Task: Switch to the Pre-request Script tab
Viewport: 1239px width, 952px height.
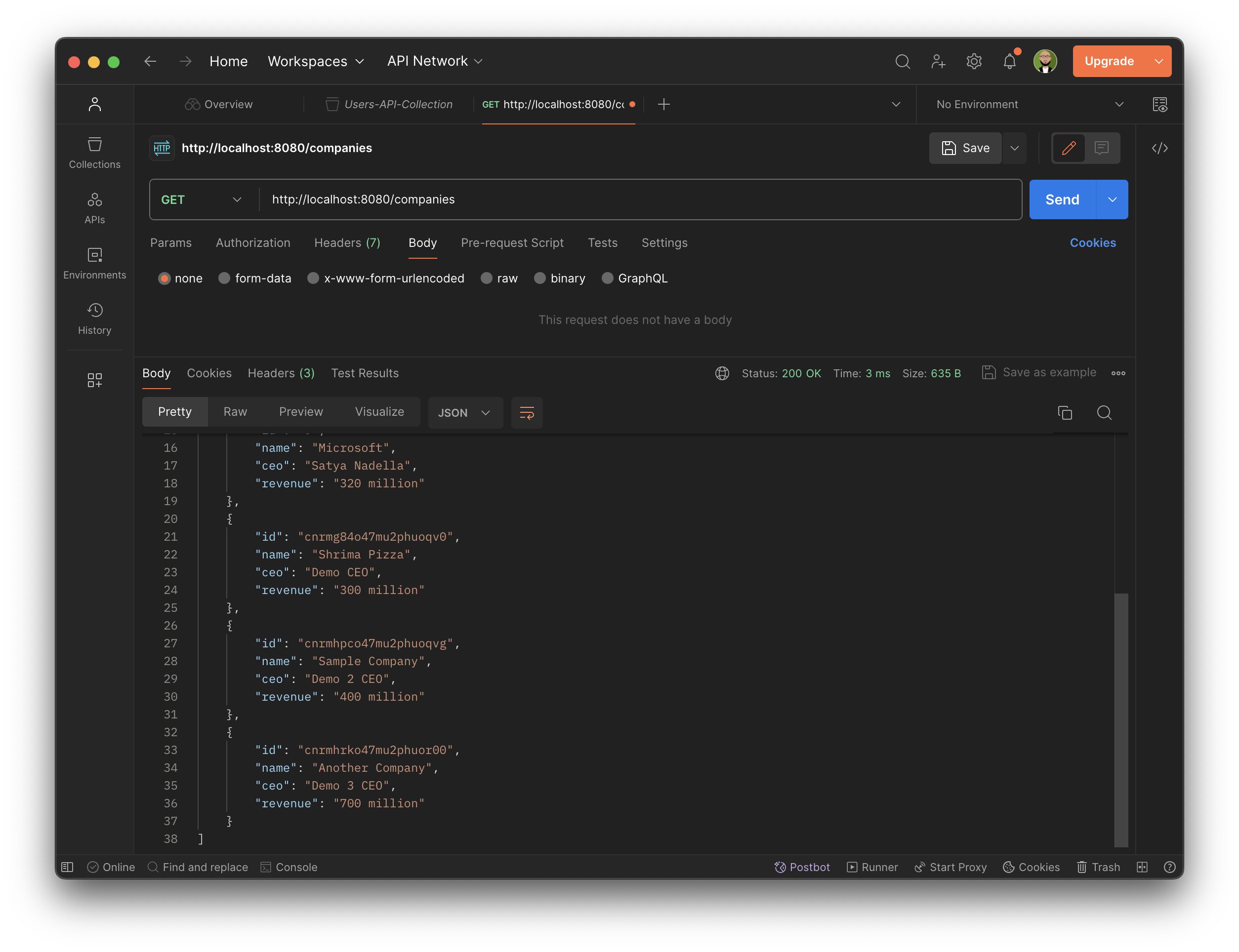Action: coord(512,242)
